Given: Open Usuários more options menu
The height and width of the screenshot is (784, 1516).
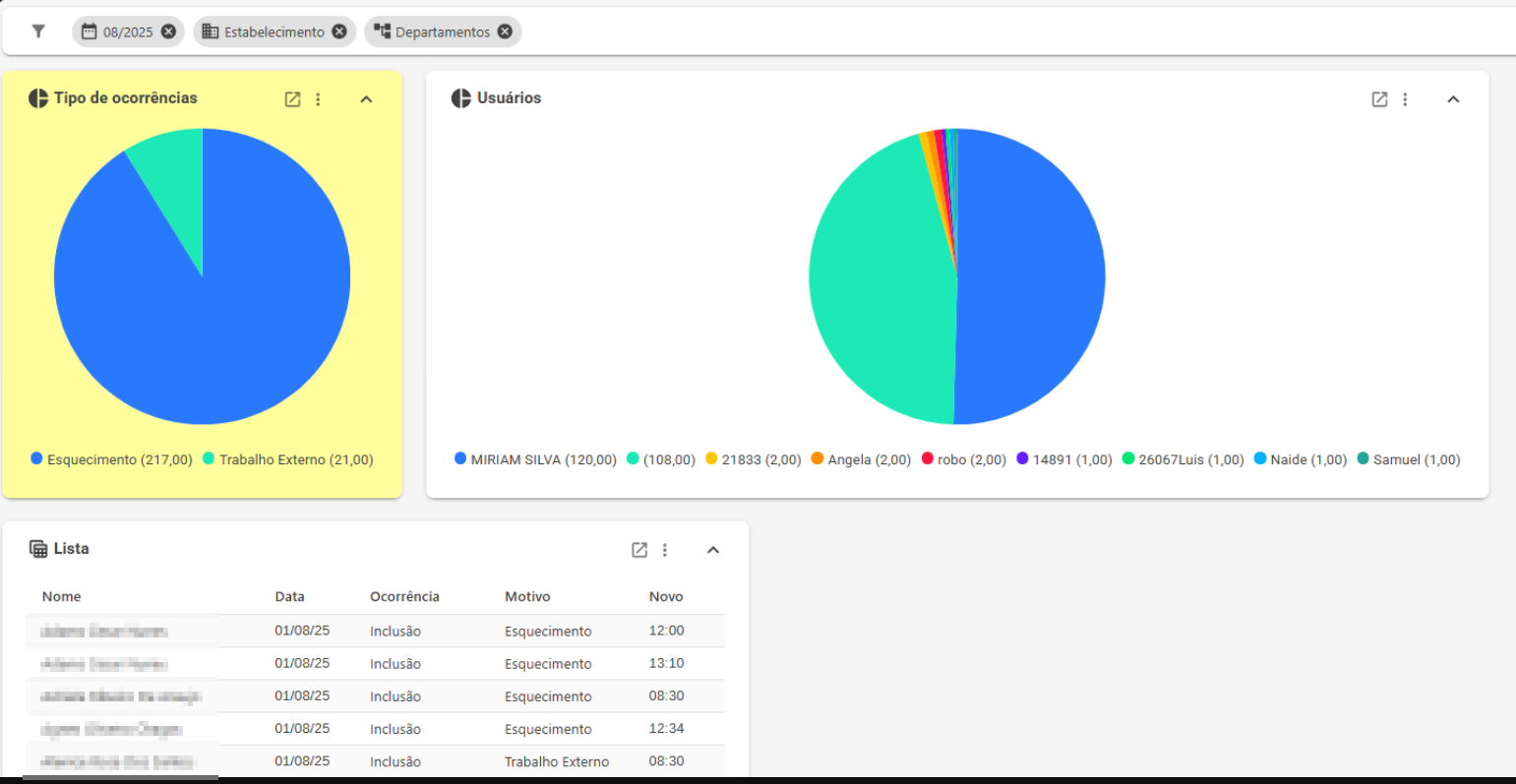Looking at the screenshot, I should (1405, 99).
